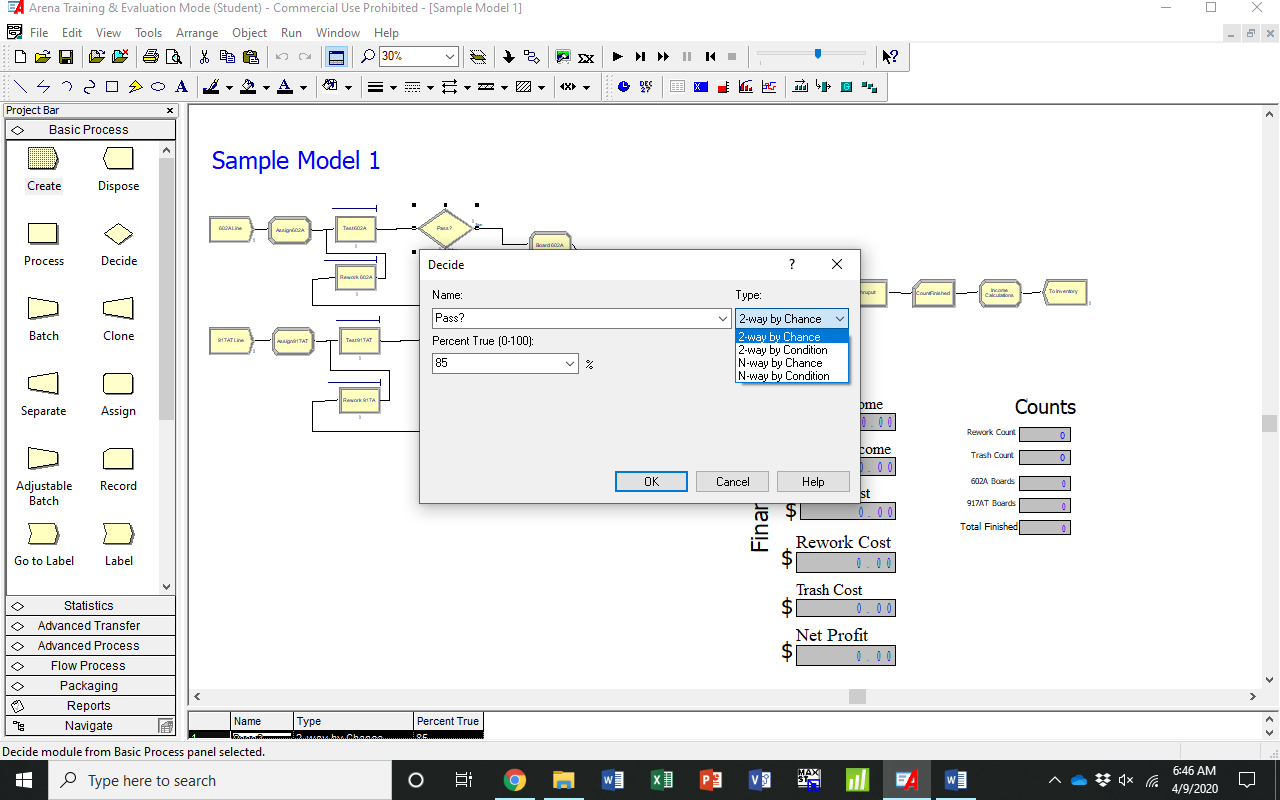1280x800 pixels.
Task: Select the Clone module icon
Action: pos(118,308)
